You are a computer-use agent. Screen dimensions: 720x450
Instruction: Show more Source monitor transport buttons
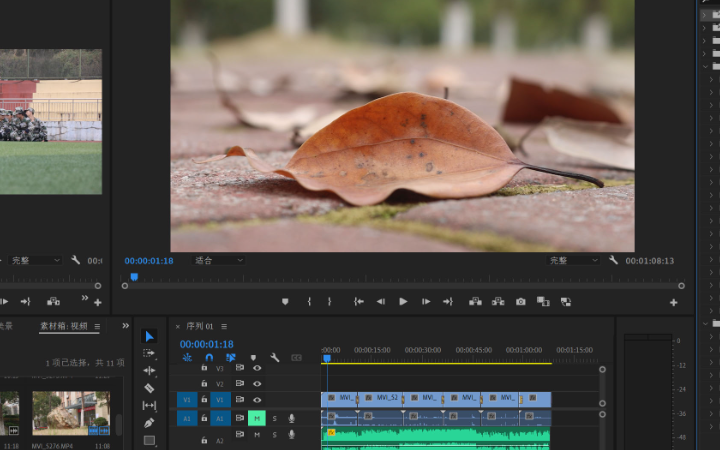point(85,298)
